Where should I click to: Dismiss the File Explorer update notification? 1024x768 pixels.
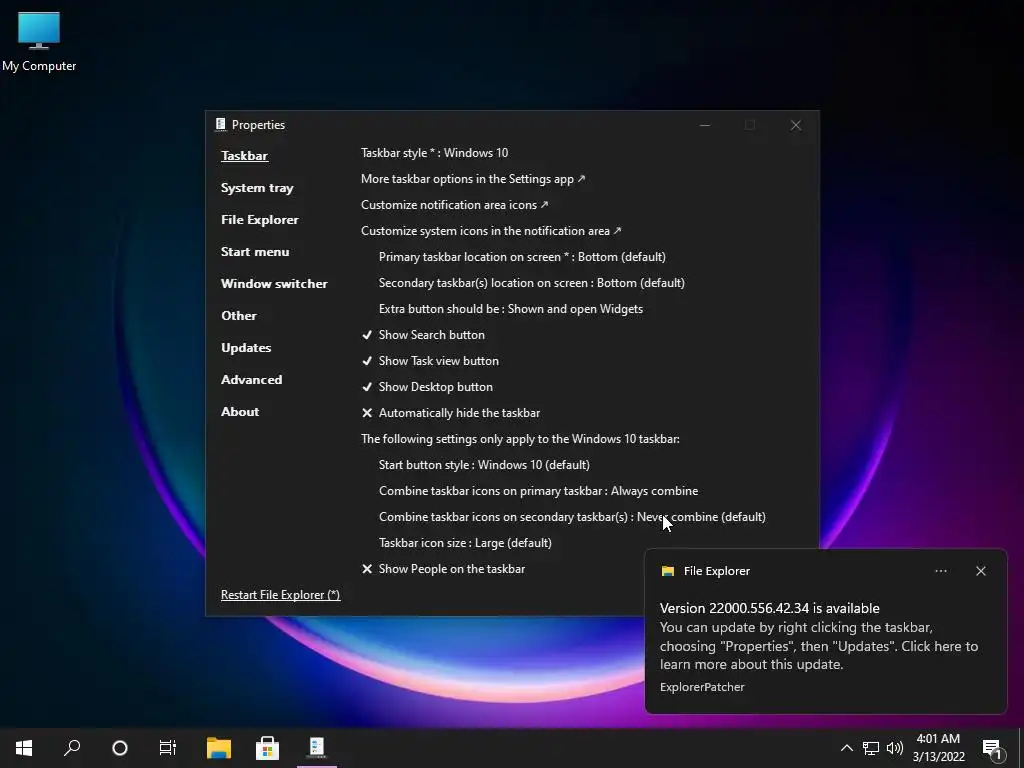(981, 571)
